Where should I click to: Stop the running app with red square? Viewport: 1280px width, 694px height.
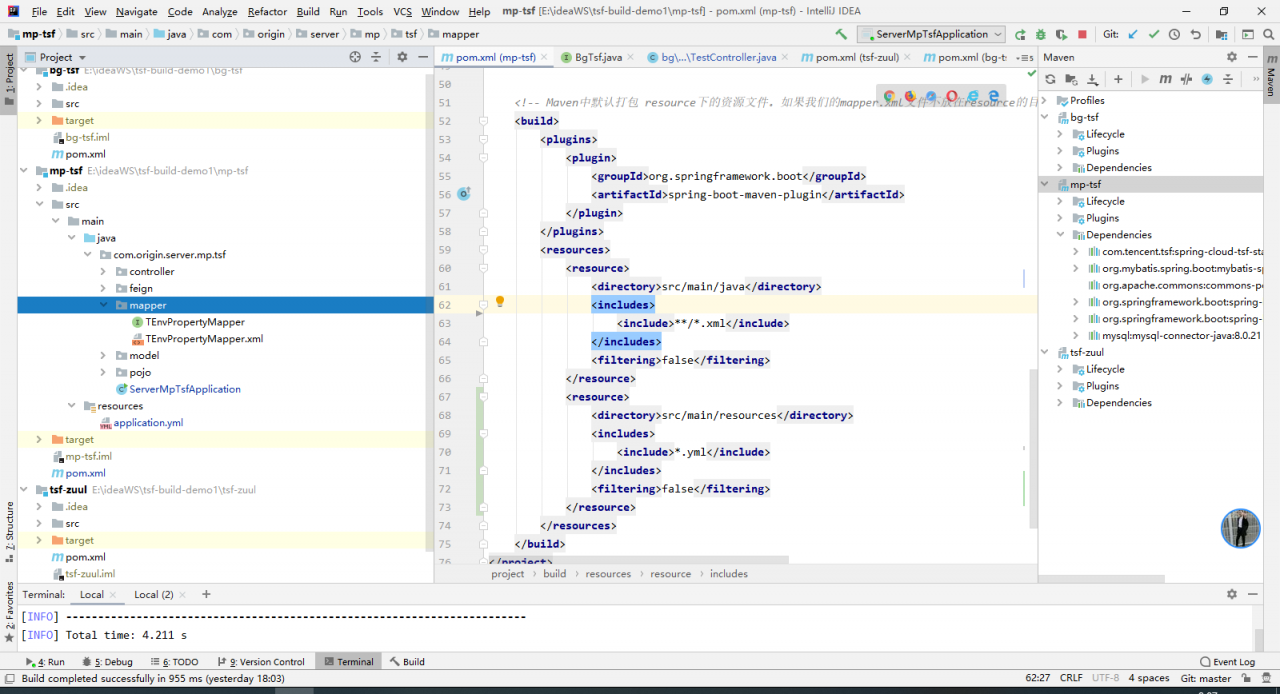(x=1082, y=34)
